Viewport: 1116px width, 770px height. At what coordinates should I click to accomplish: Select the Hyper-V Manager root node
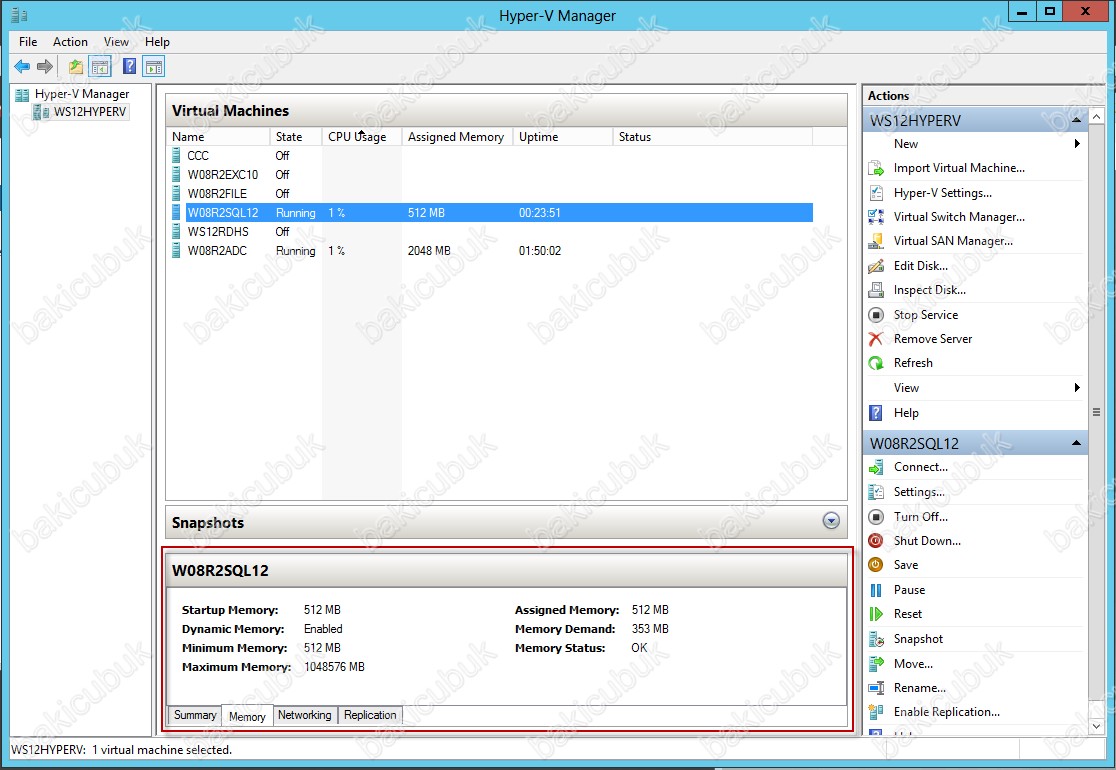click(x=82, y=94)
